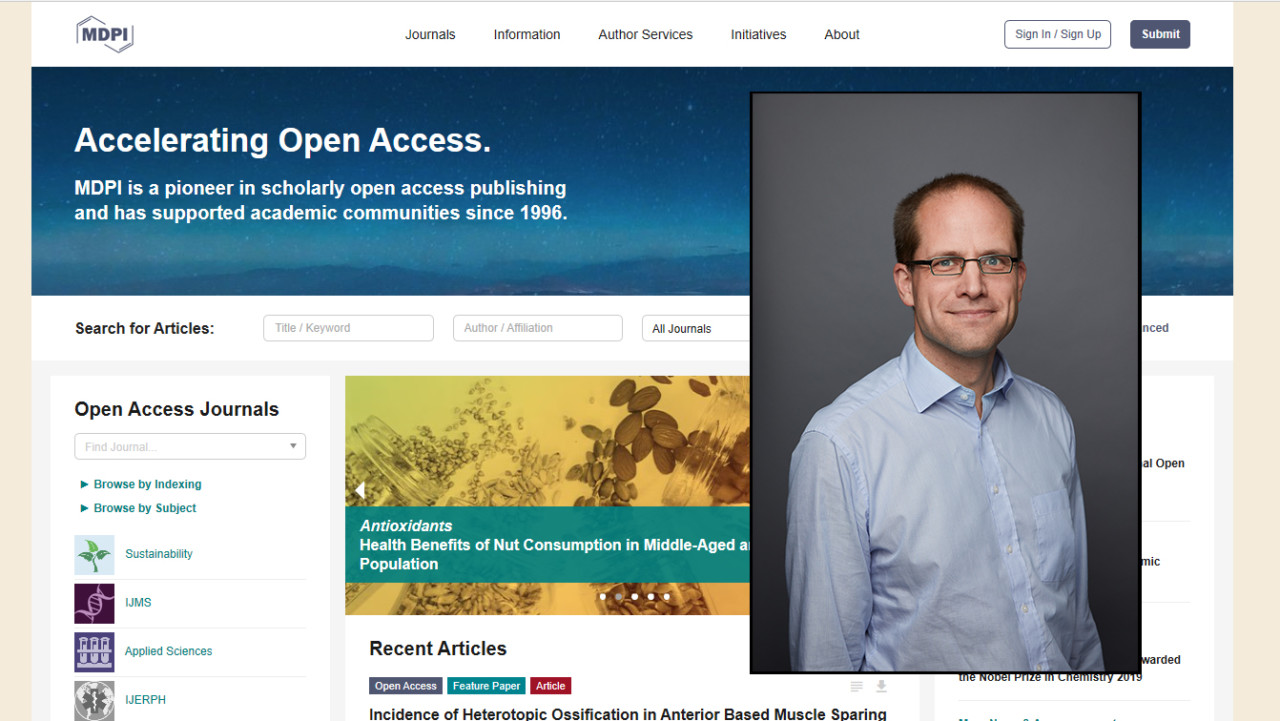
Task: Open the Journals menu
Action: (430, 34)
